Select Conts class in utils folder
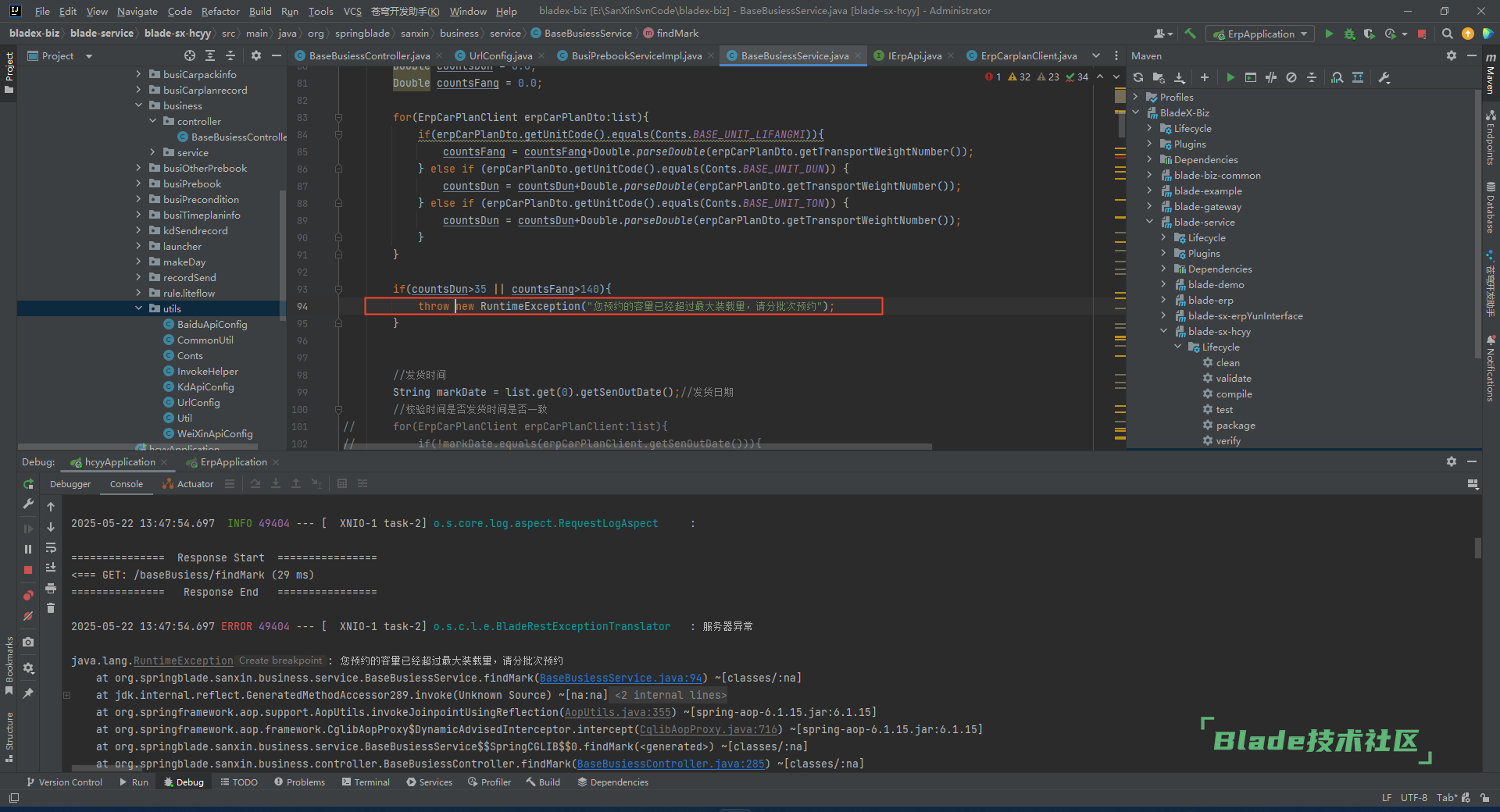This screenshot has height=812, width=1500. (190, 355)
